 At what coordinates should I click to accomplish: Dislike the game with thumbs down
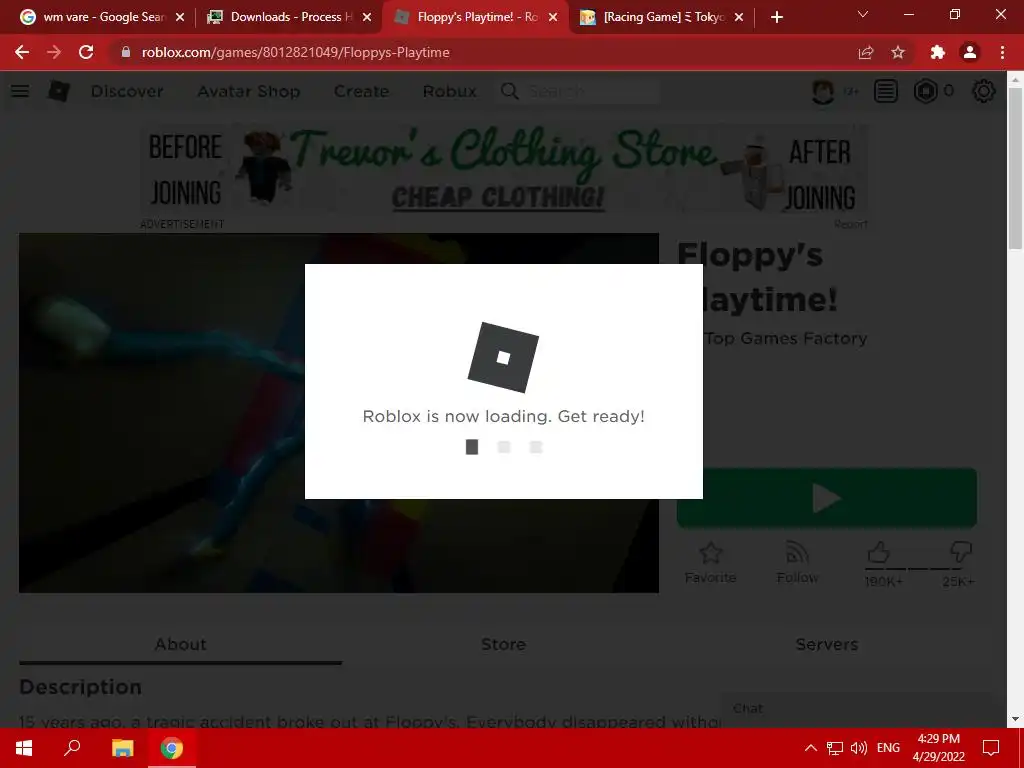(x=961, y=552)
